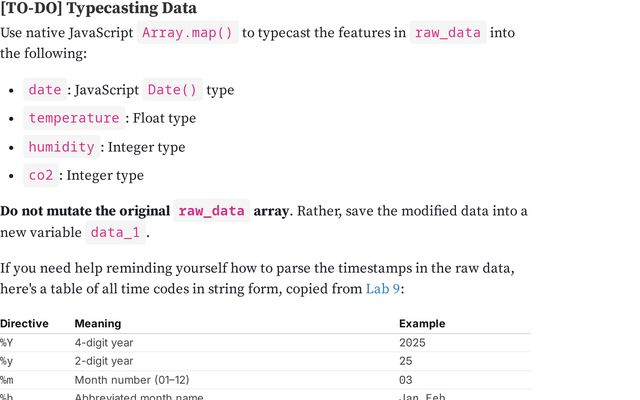Click the date code label
The image size is (640, 400).
coord(45,90)
